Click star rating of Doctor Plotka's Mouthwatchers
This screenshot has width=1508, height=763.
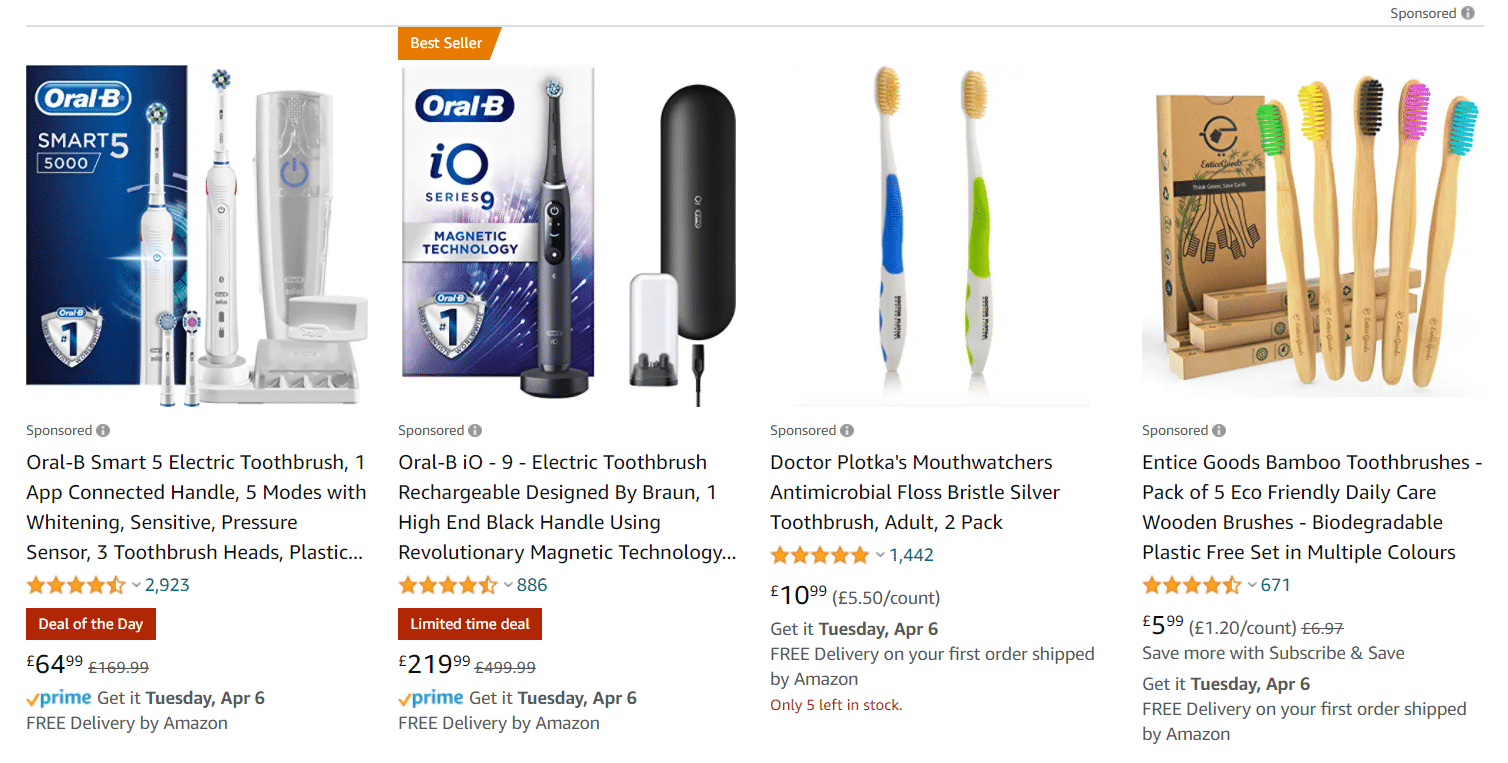(820, 555)
